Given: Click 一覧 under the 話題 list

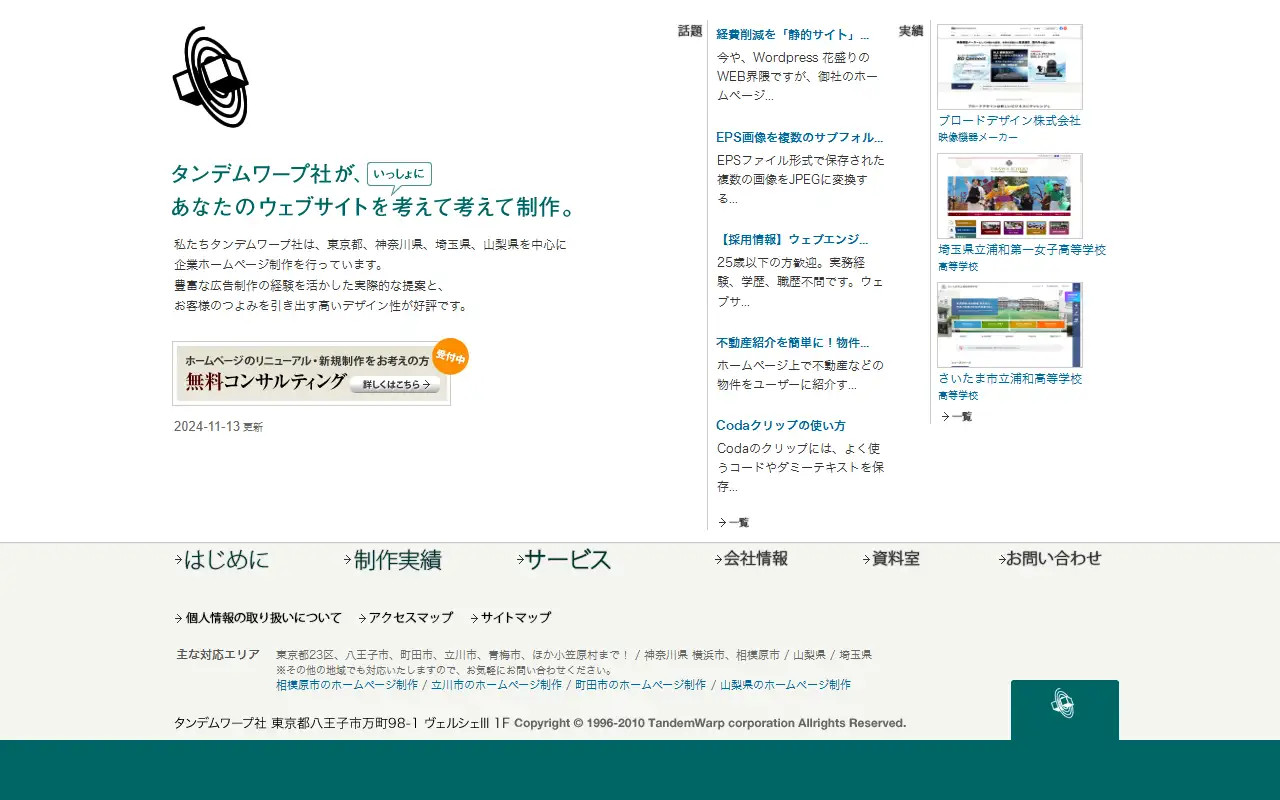Looking at the screenshot, I should [x=733, y=522].
